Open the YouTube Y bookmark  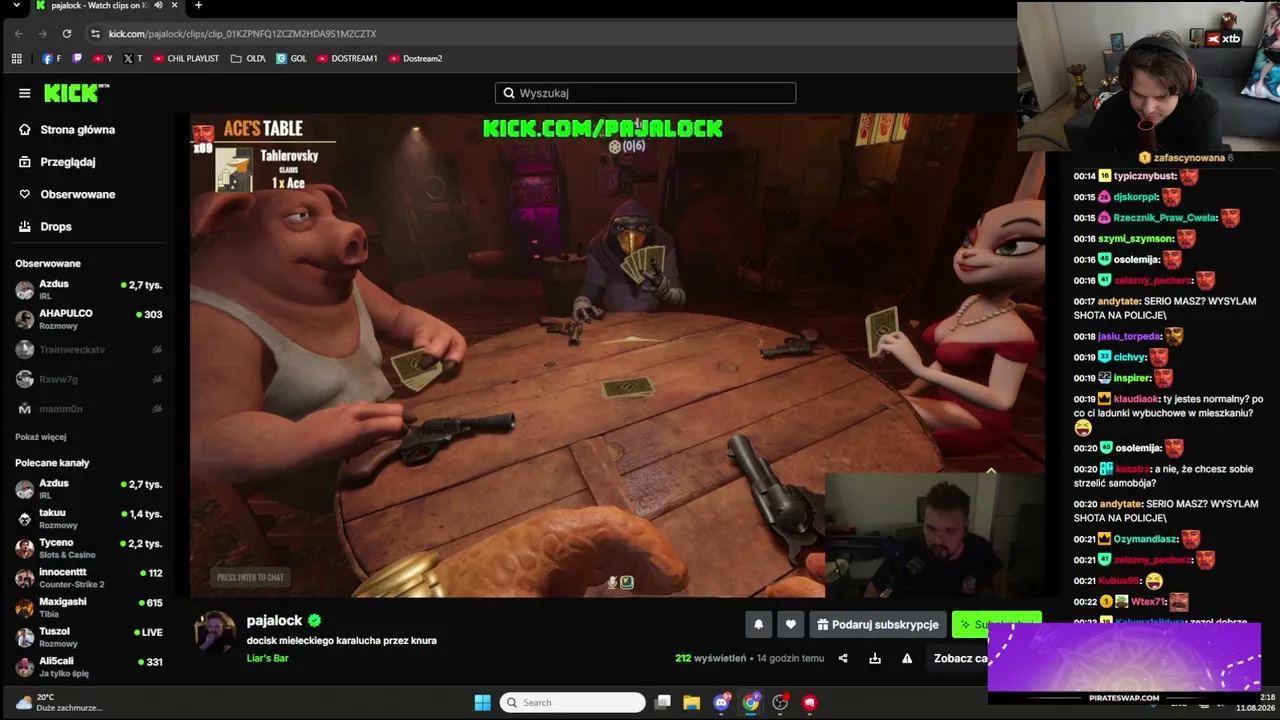coord(103,59)
